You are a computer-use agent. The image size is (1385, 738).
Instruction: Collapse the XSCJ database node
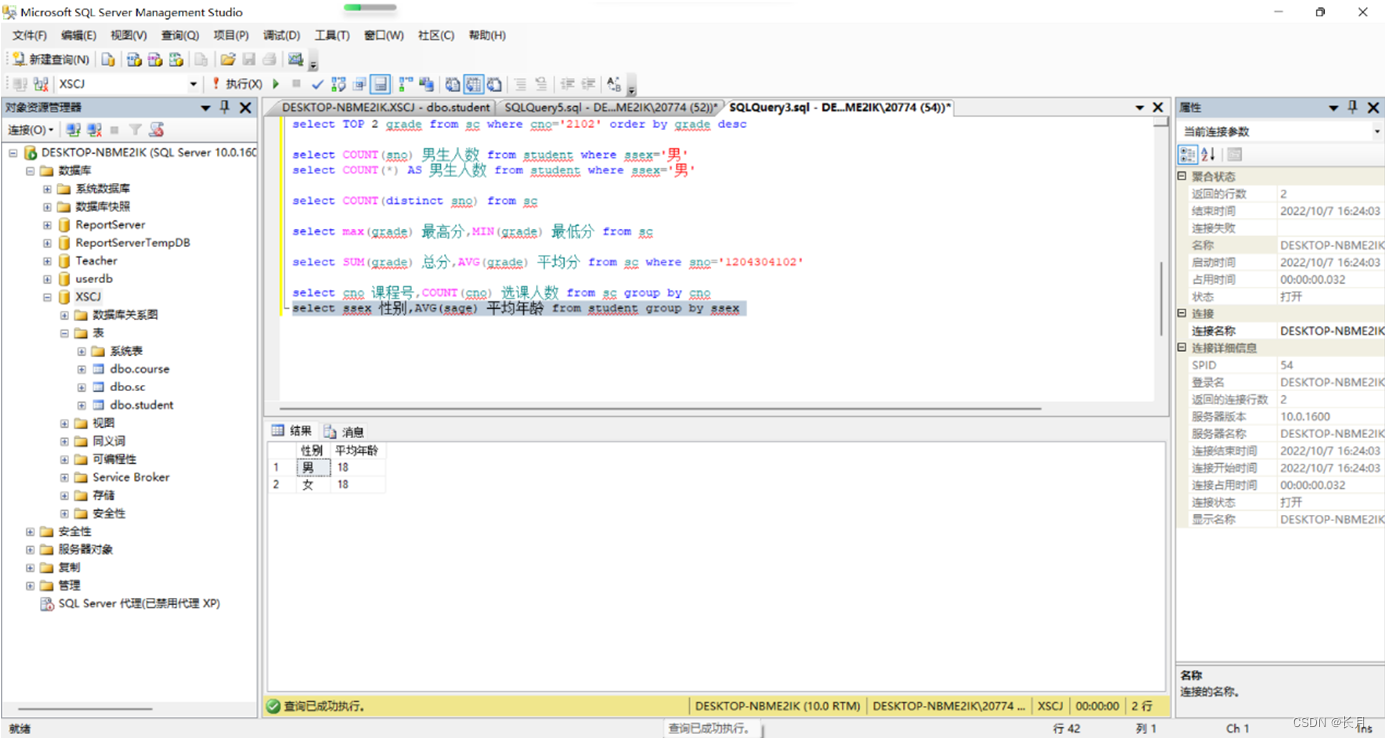click(47, 297)
